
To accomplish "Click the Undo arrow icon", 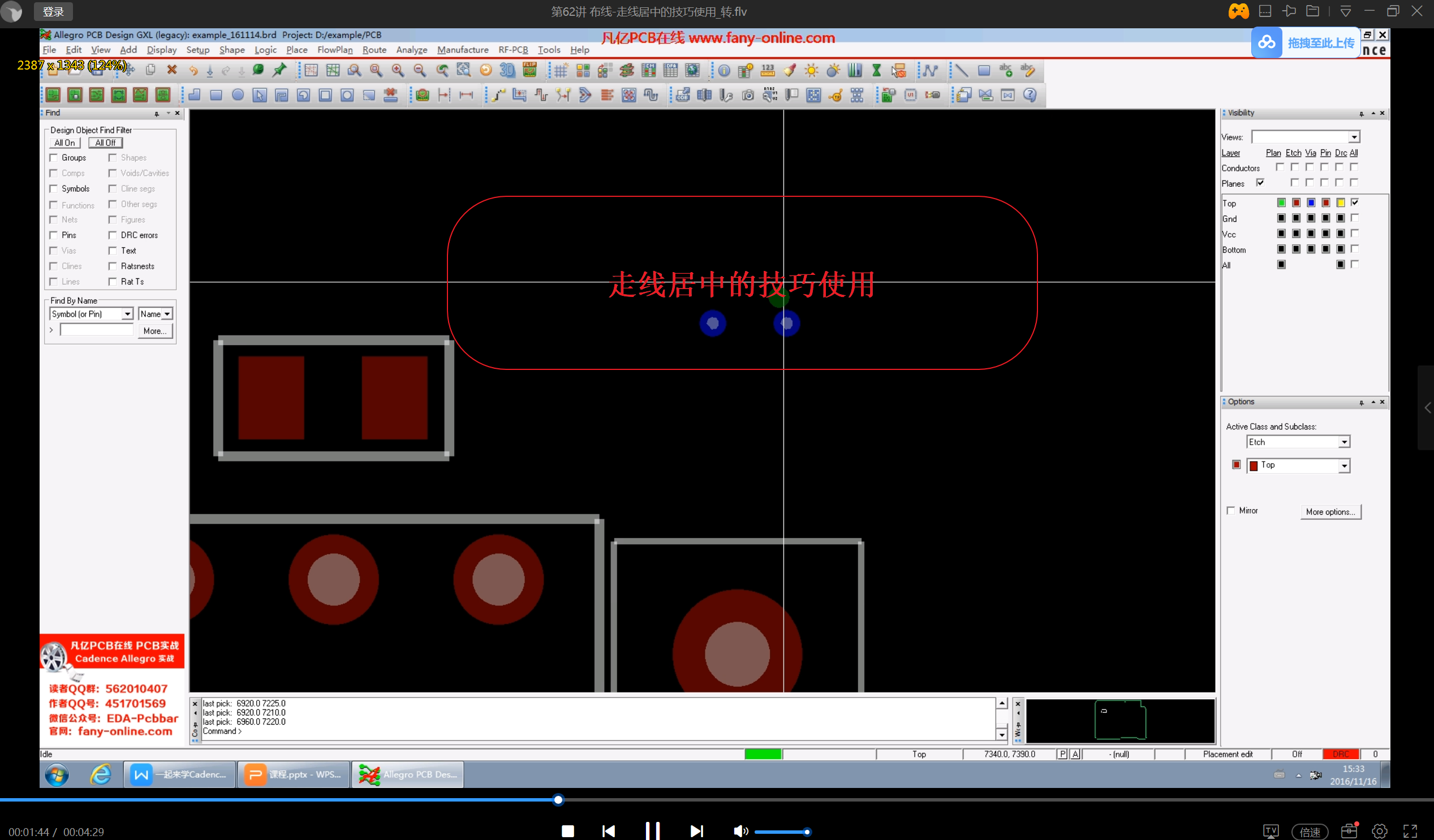I will 193,70.
